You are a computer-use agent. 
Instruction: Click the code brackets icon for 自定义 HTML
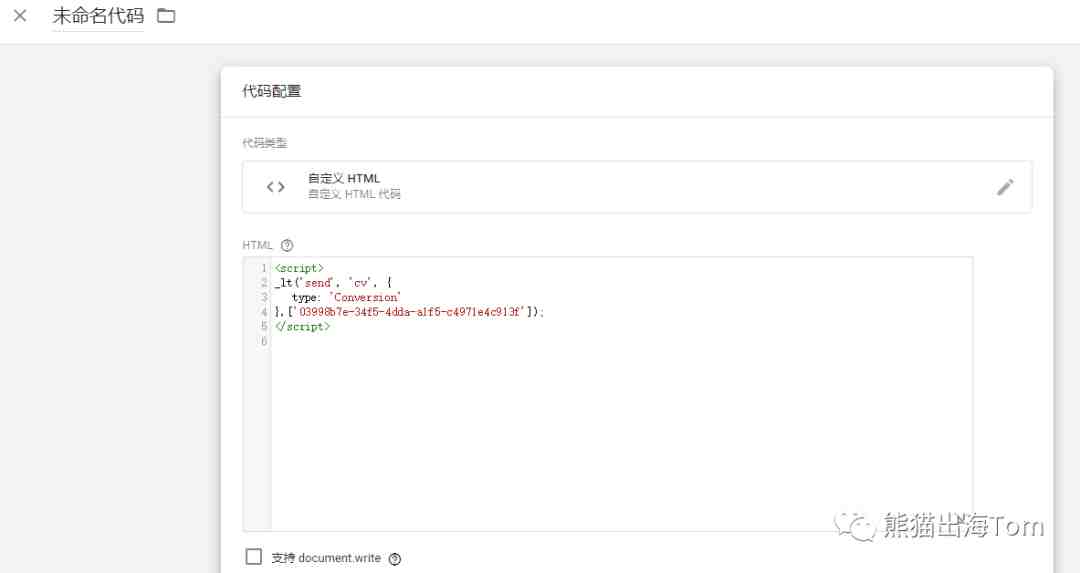point(276,187)
